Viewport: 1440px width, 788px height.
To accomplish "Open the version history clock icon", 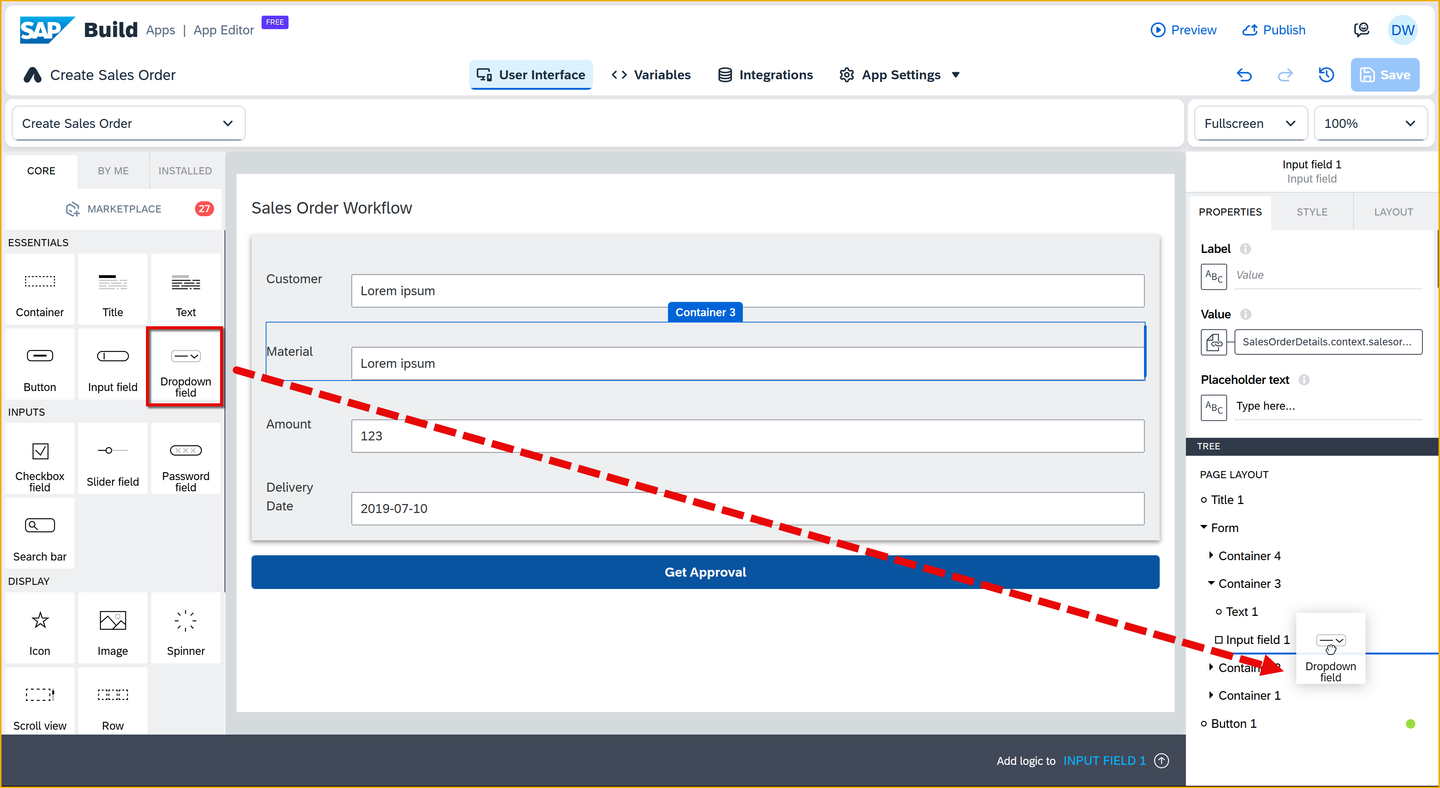I will (x=1326, y=75).
